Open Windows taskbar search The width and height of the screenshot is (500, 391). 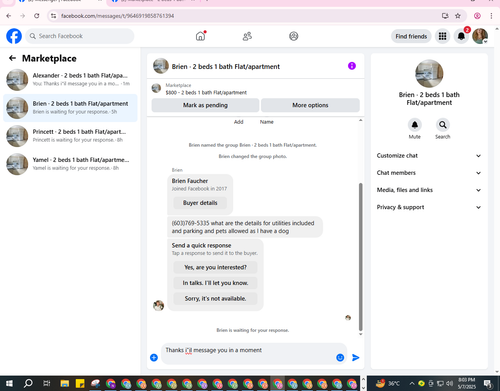click(x=28, y=383)
